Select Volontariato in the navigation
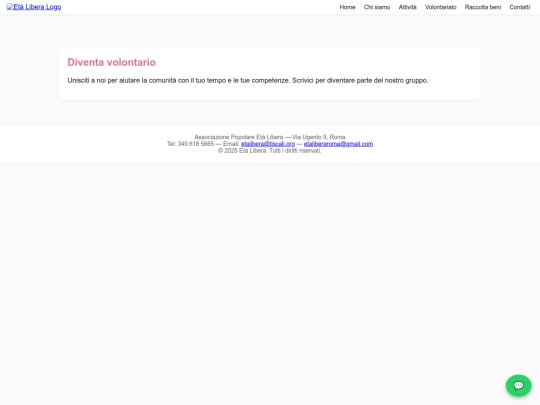Image resolution: width=540 pixels, height=405 pixels. tap(440, 7)
